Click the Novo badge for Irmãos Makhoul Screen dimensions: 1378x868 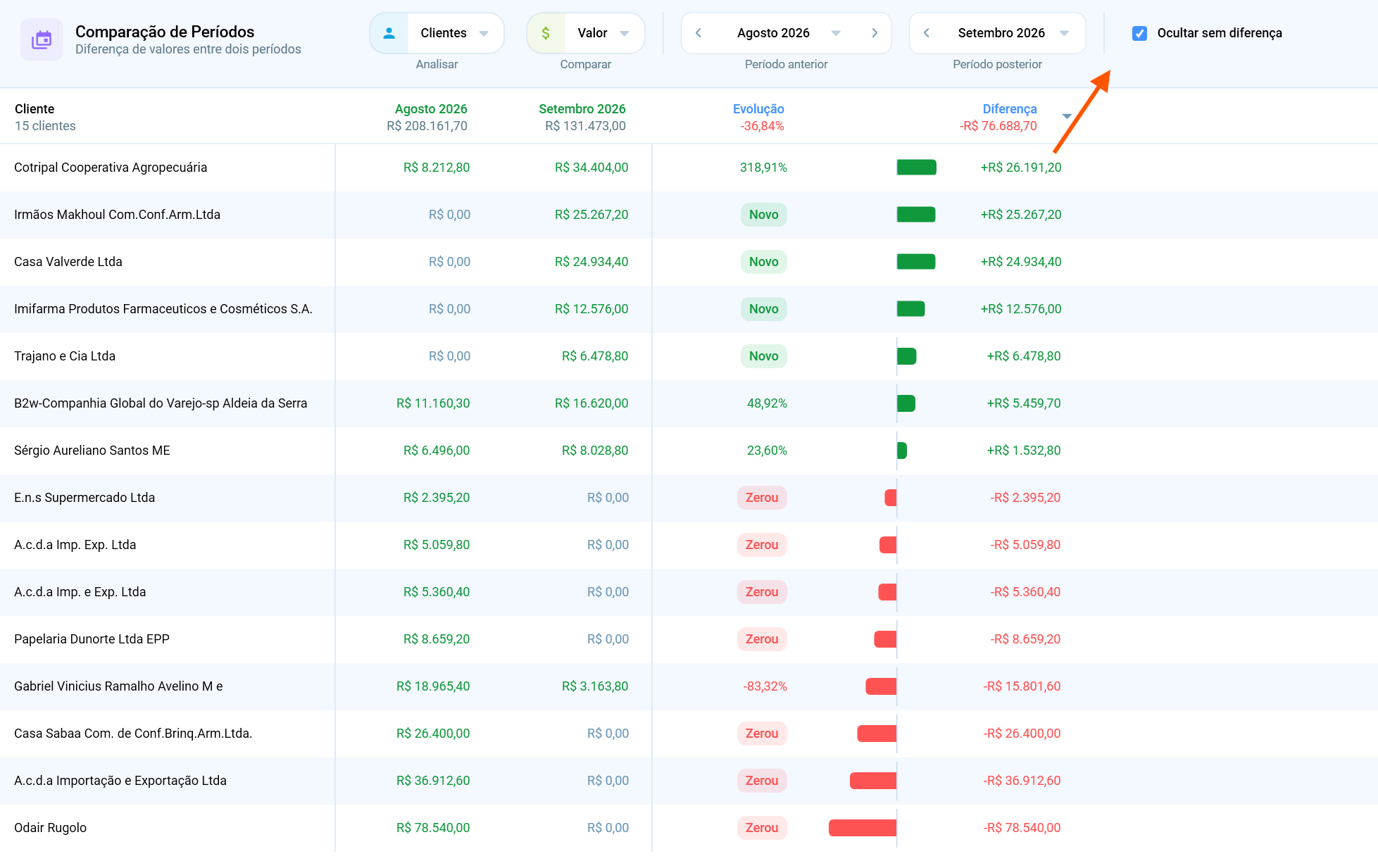tap(763, 215)
